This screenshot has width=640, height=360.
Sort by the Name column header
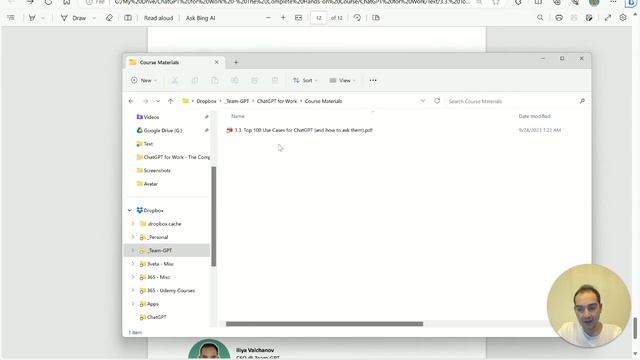point(238,116)
